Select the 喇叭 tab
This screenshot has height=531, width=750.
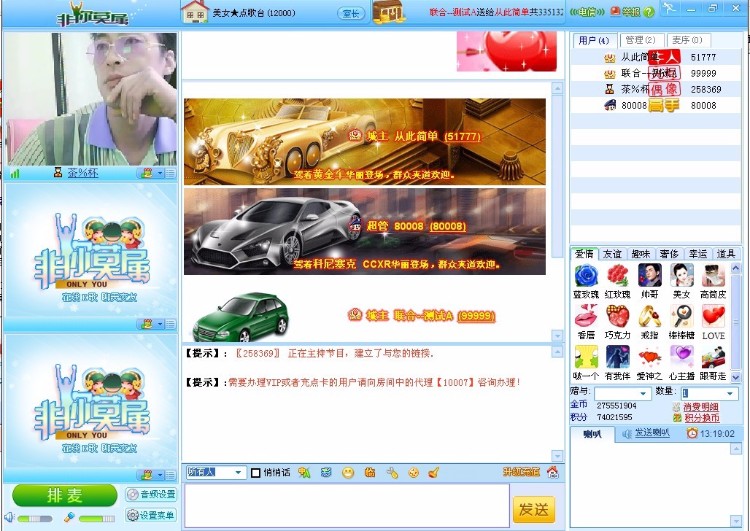592,434
